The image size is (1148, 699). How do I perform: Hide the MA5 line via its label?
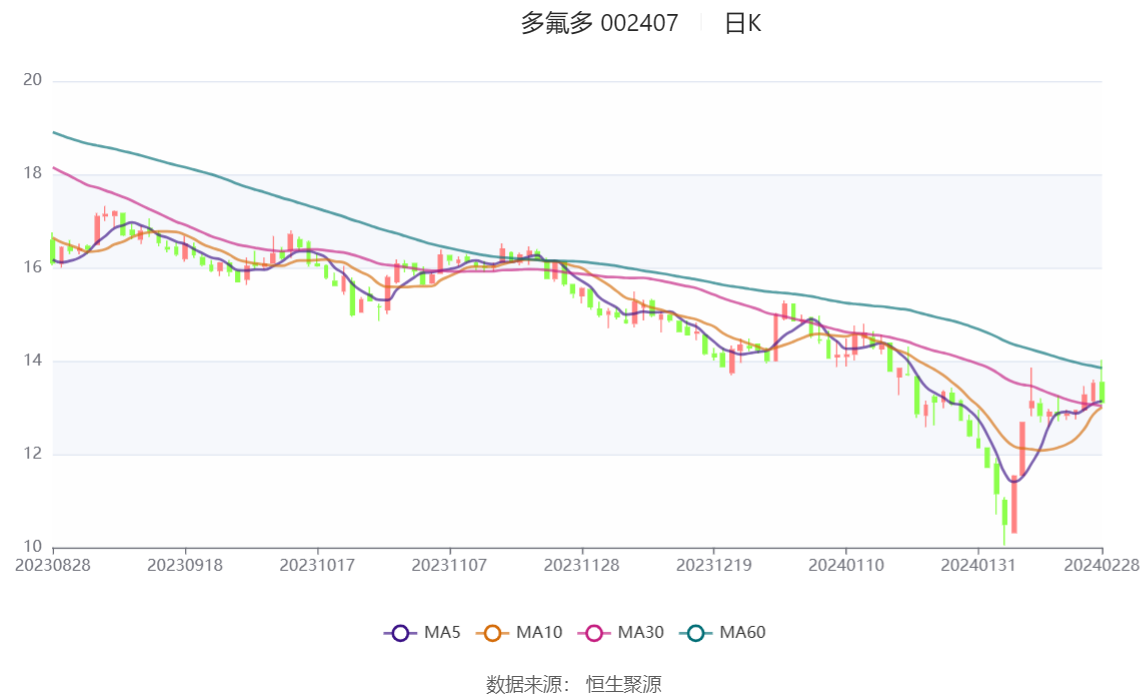[x=442, y=632]
